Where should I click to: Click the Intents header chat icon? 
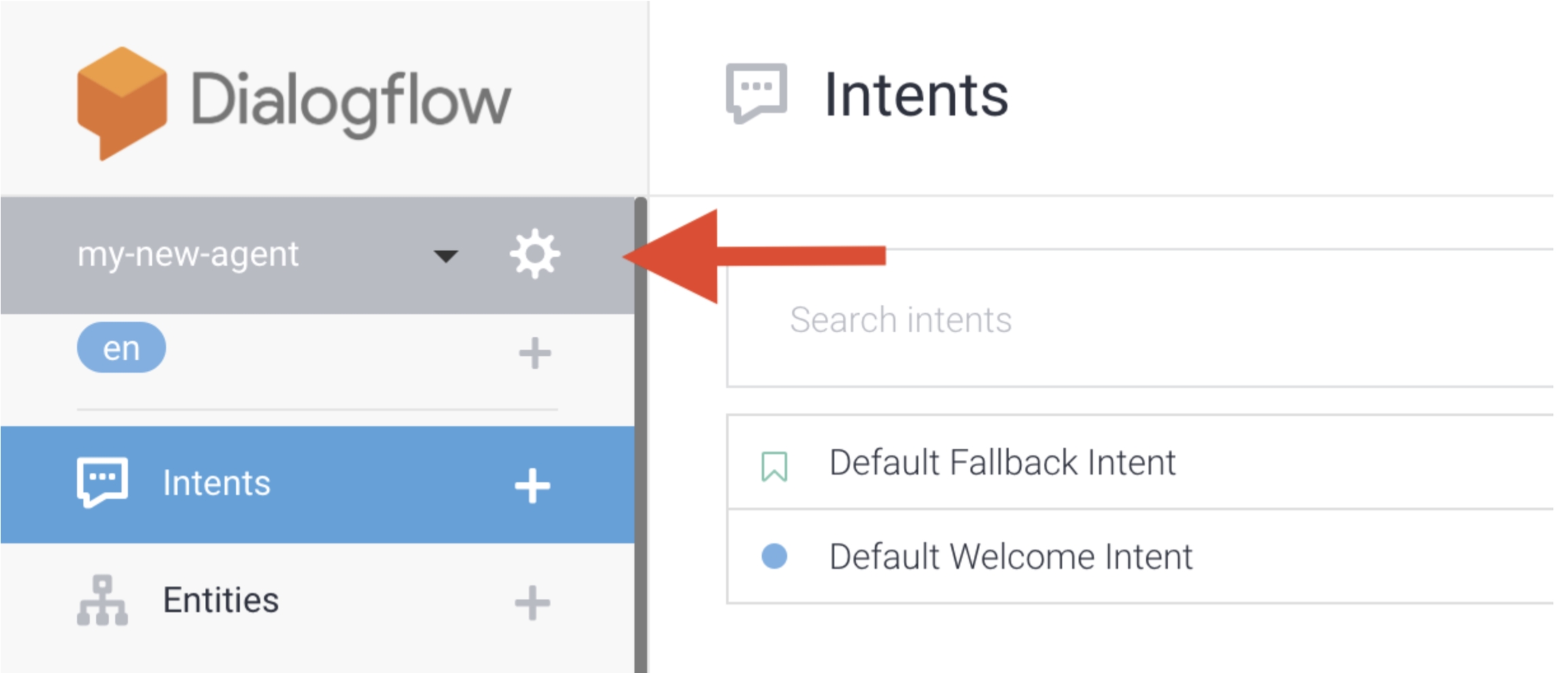(x=756, y=93)
